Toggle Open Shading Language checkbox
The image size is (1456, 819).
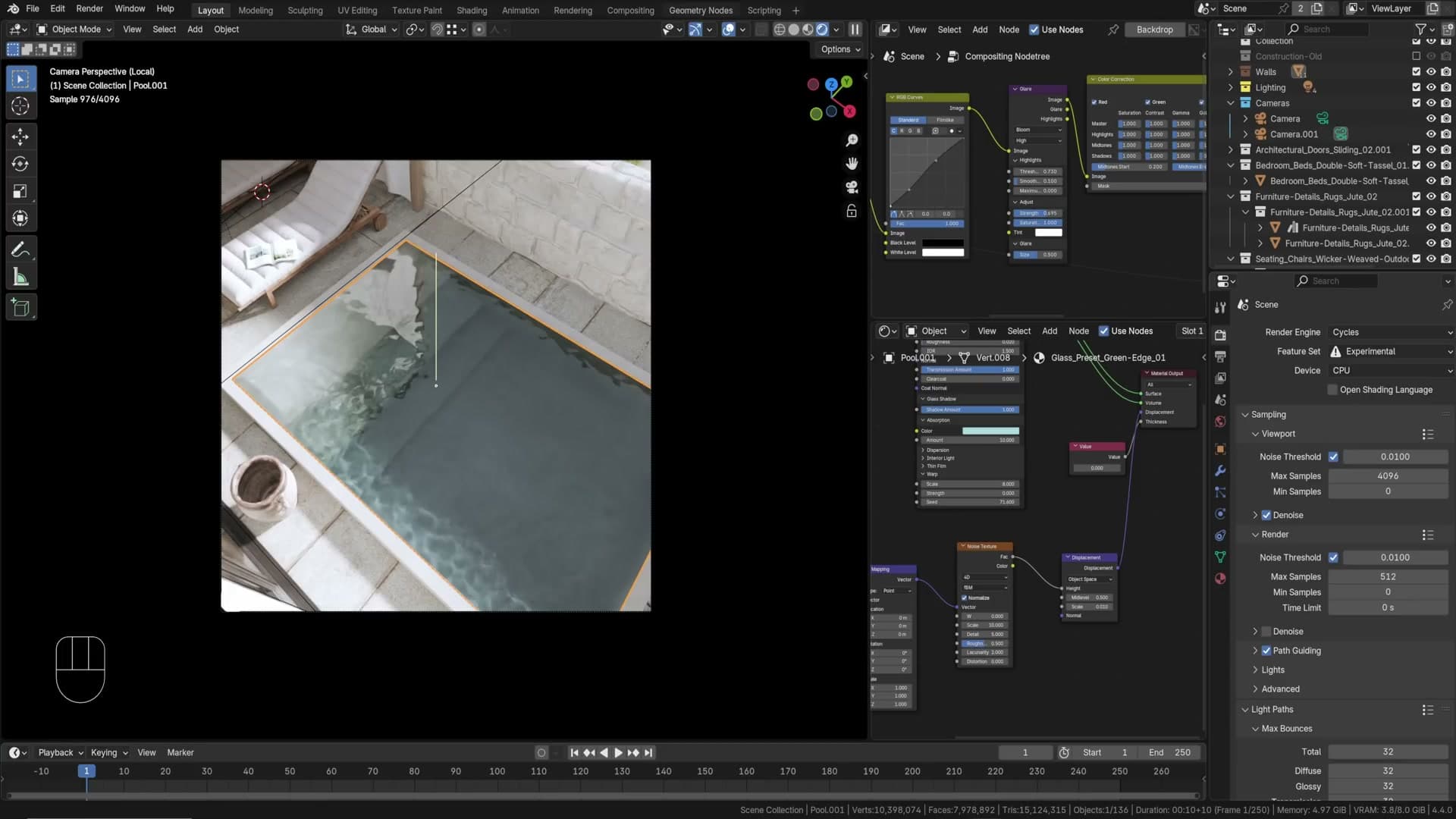tap(1332, 390)
